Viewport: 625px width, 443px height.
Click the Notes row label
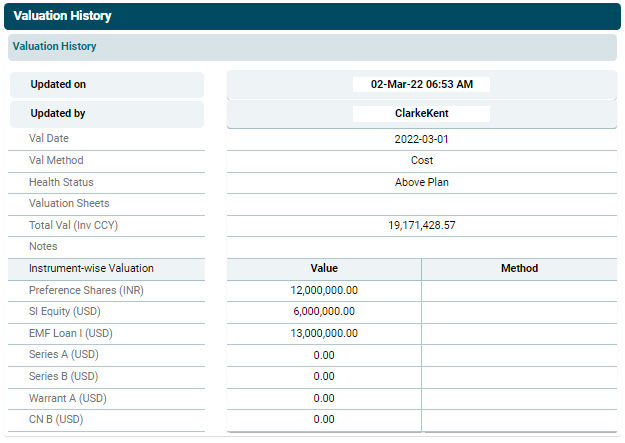coord(43,246)
